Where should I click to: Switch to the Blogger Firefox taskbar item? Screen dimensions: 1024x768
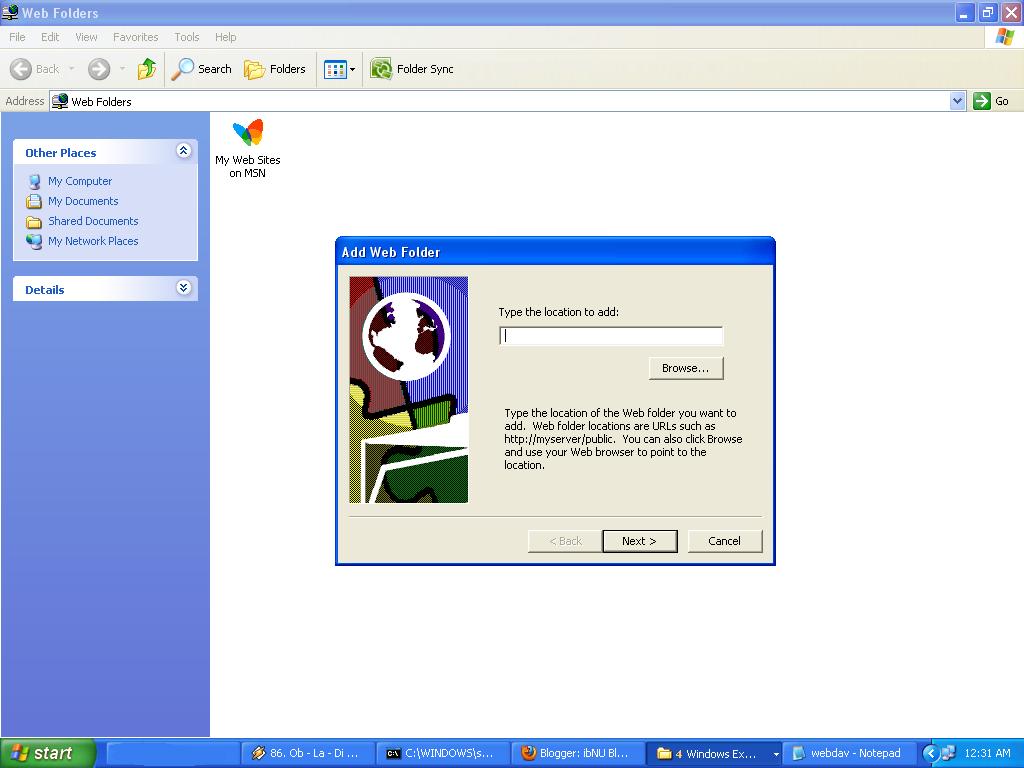577,754
